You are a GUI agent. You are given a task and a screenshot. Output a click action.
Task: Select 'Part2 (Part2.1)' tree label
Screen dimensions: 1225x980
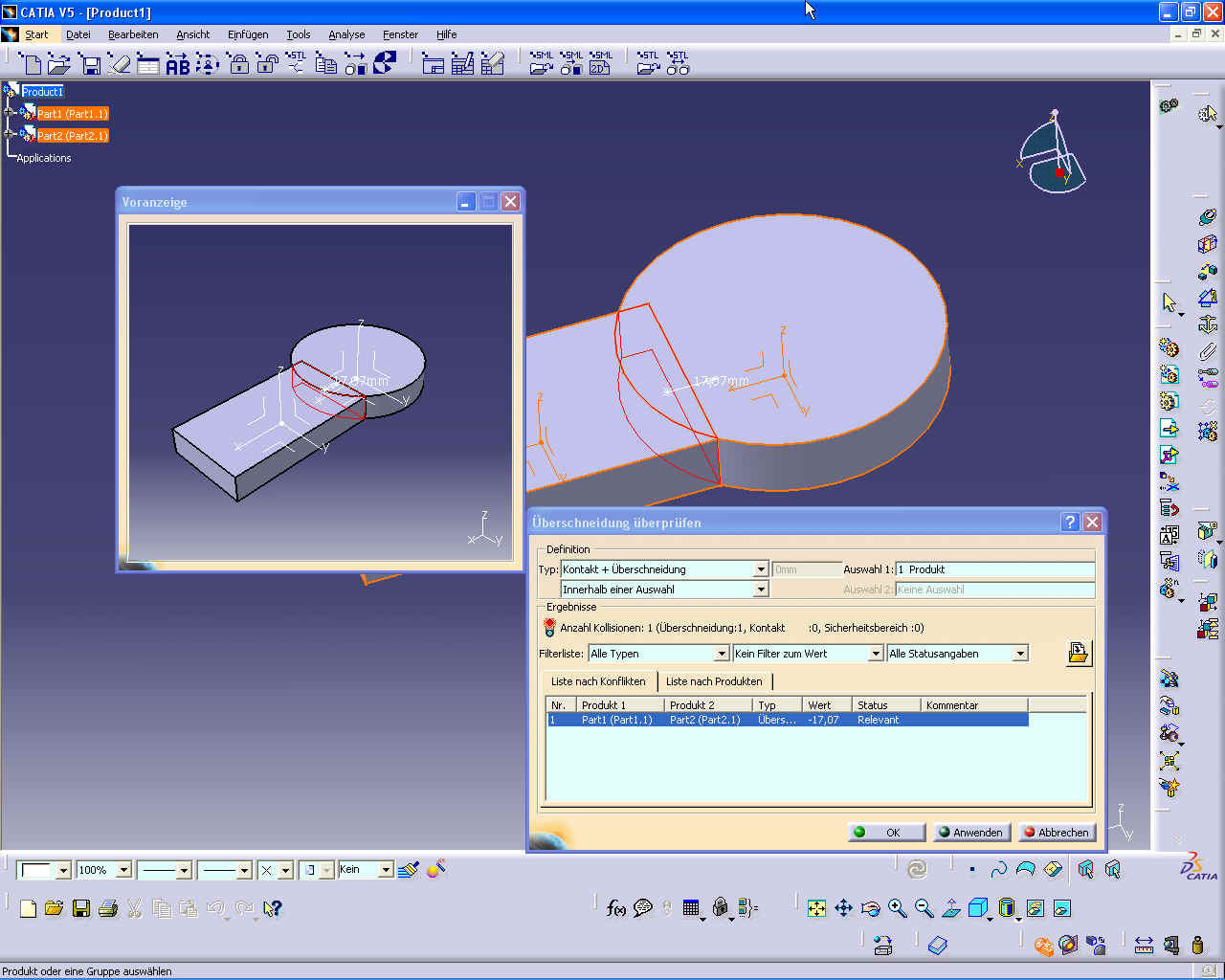coord(73,136)
